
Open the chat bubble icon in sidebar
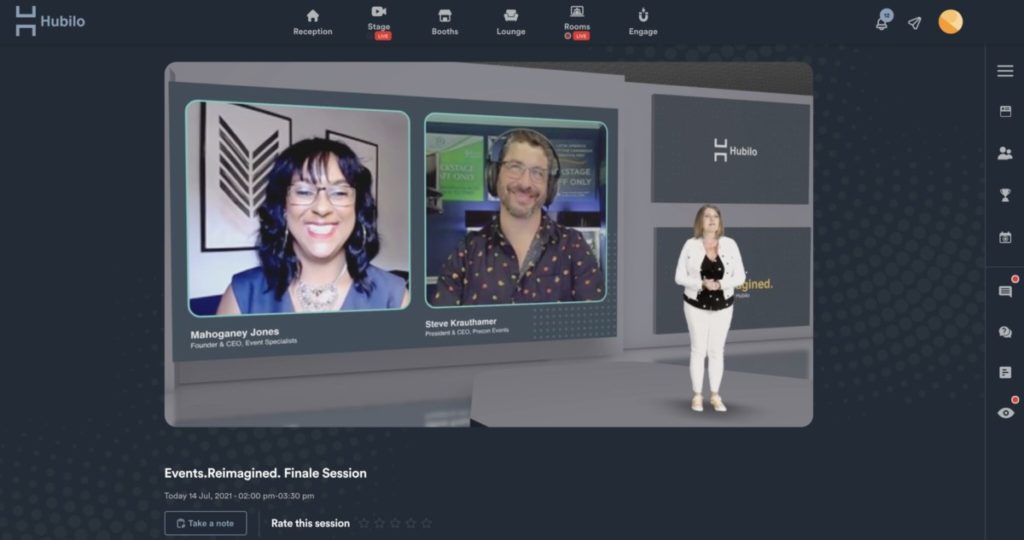point(1005,291)
